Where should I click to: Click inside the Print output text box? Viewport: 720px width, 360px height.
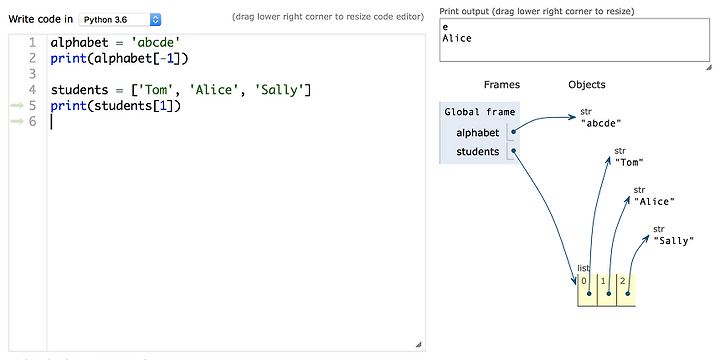tap(574, 40)
